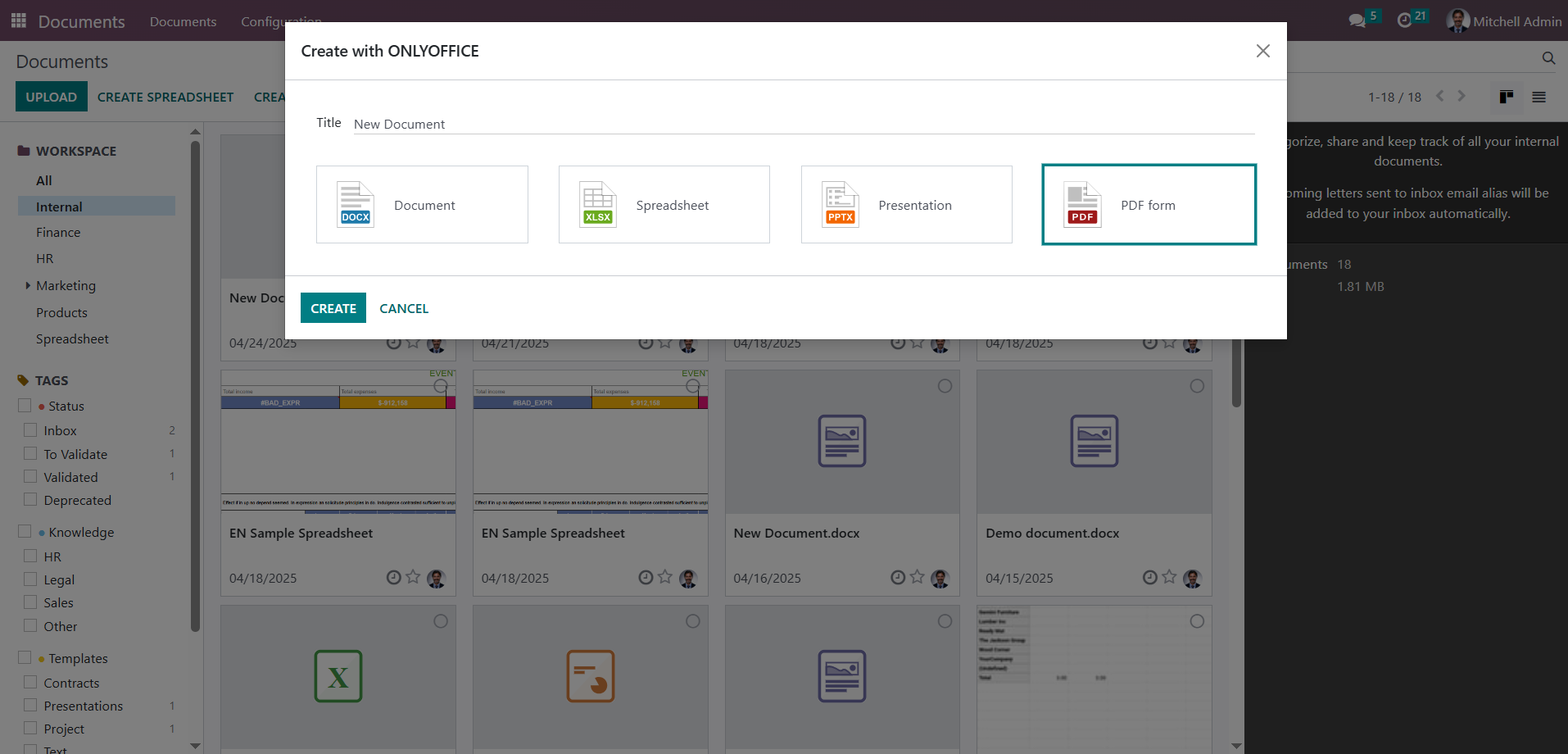
Task: Click the Excel file thumbnail icon
Action: [338, 676]
